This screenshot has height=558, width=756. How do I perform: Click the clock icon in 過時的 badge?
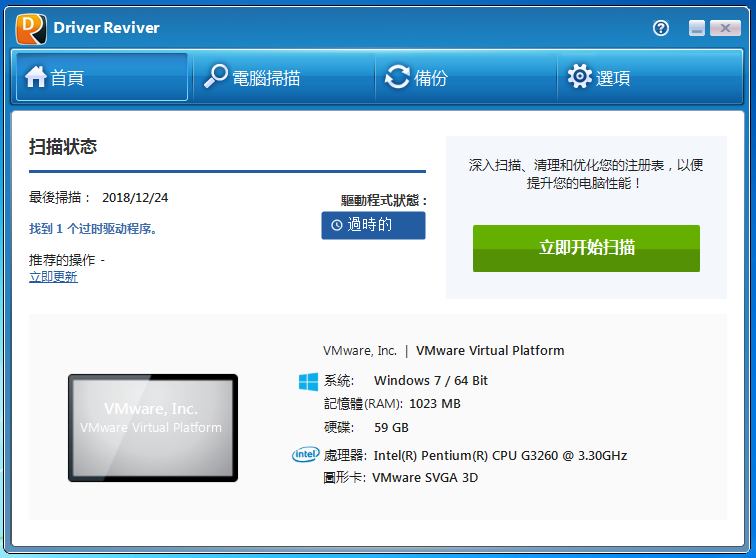(337, 225)
